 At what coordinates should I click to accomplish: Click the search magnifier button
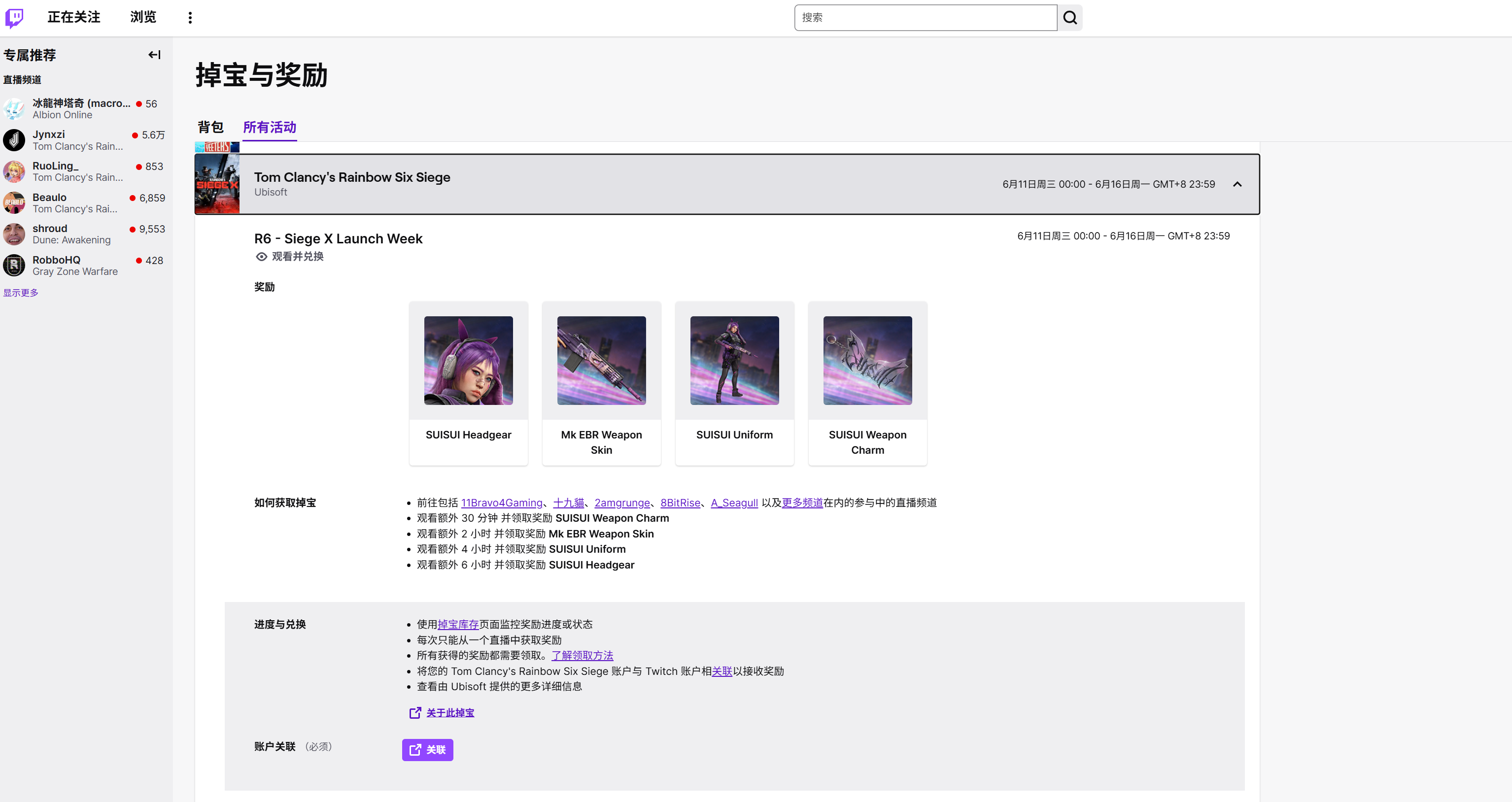[x=1070, y=18]
